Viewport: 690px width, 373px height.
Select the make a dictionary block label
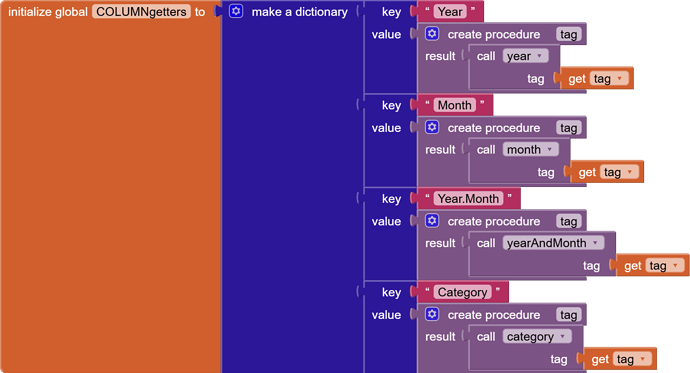click(300, 12)
